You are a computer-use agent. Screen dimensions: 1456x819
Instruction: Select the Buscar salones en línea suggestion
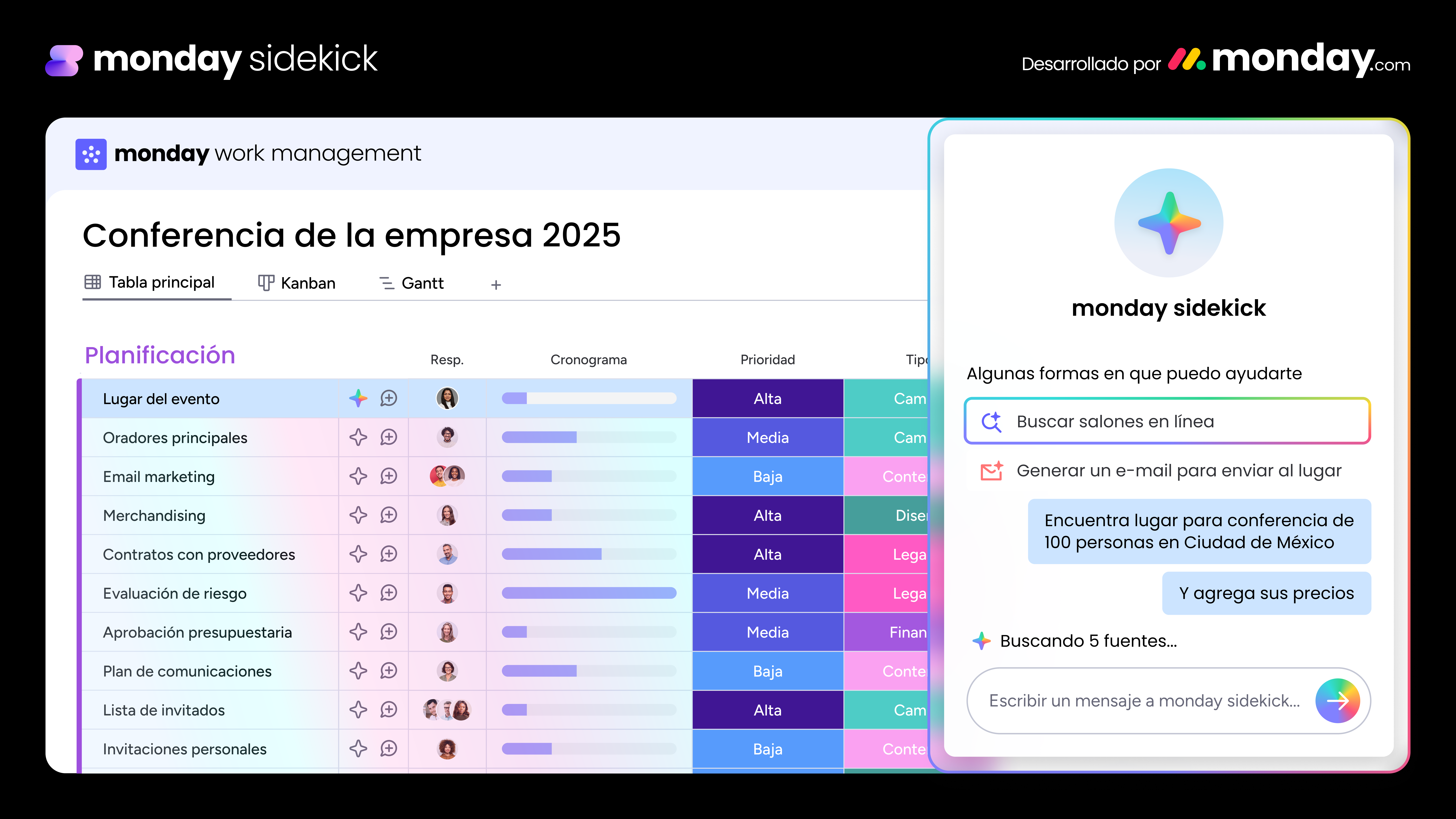[1167, 421]
